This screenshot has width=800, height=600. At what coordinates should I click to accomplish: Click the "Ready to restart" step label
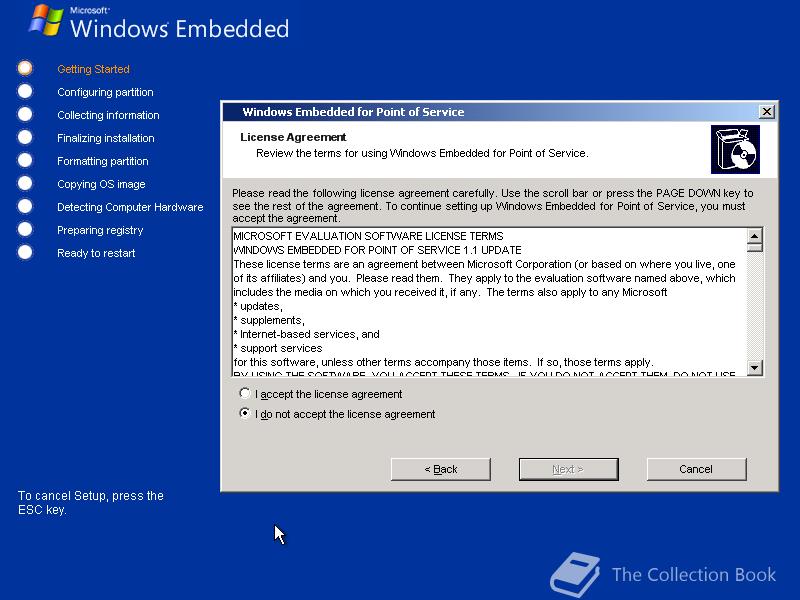(96, 254)
